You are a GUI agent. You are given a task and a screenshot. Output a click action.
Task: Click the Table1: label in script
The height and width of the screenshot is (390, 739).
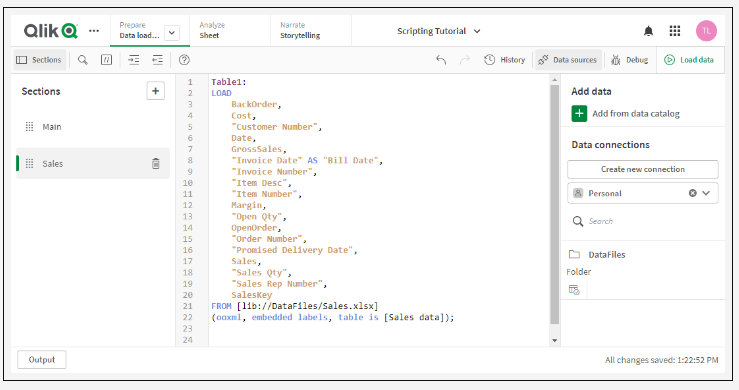[229, 82]
